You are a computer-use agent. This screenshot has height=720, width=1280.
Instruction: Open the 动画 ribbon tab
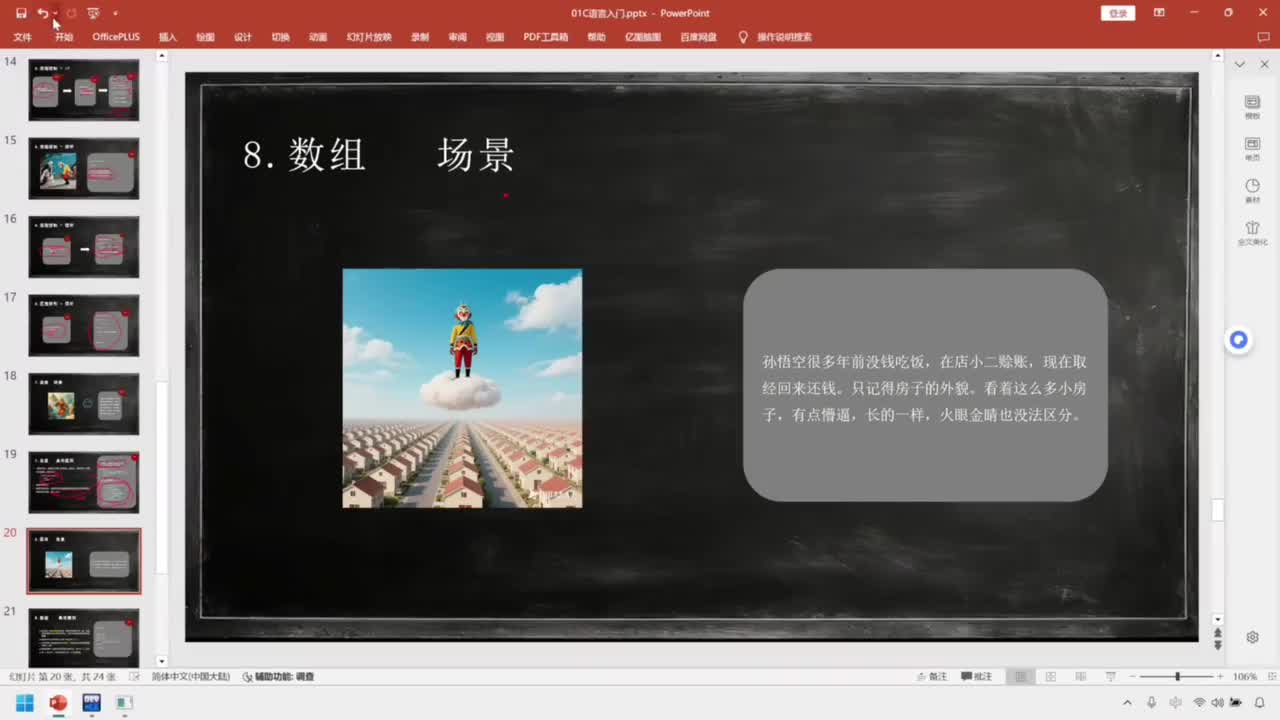(x=318, y=37)
